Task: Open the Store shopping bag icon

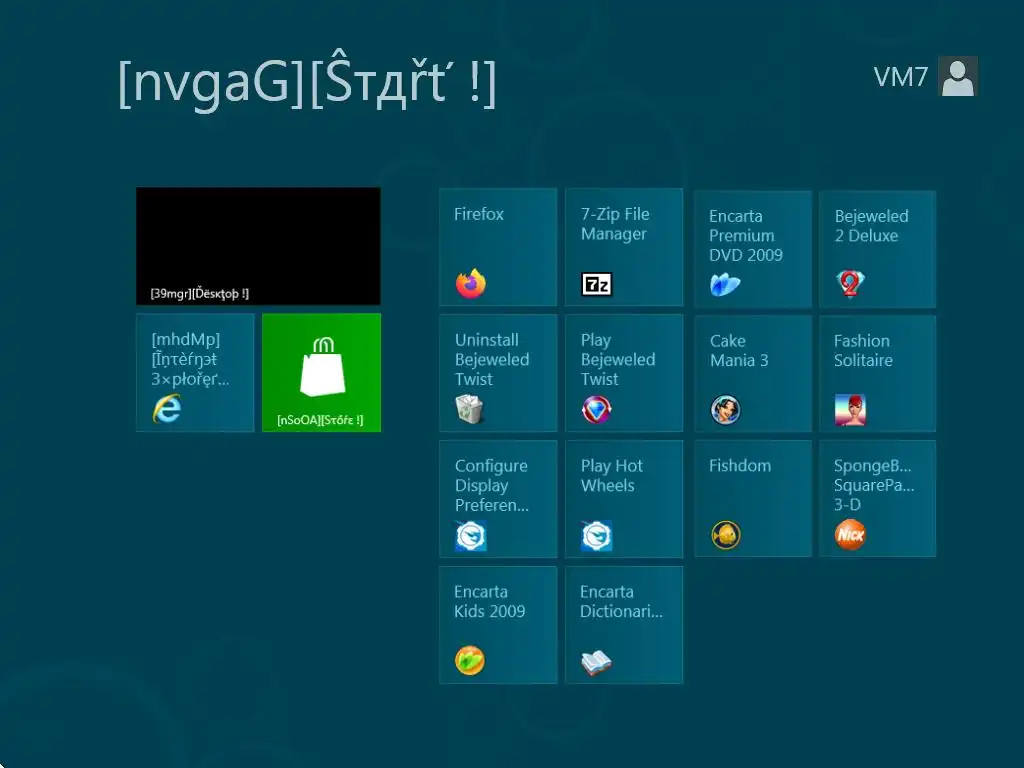Action: pos(323,366)
